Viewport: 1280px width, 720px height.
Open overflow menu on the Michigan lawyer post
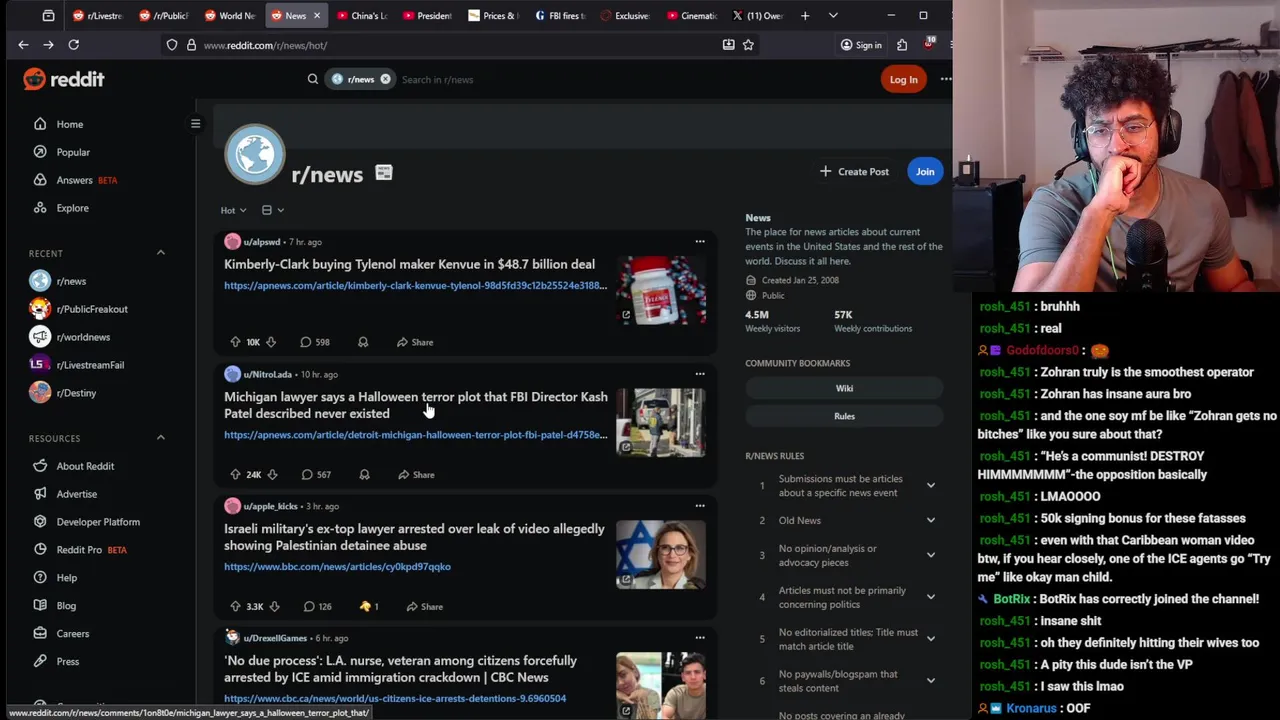click(700, 374)
